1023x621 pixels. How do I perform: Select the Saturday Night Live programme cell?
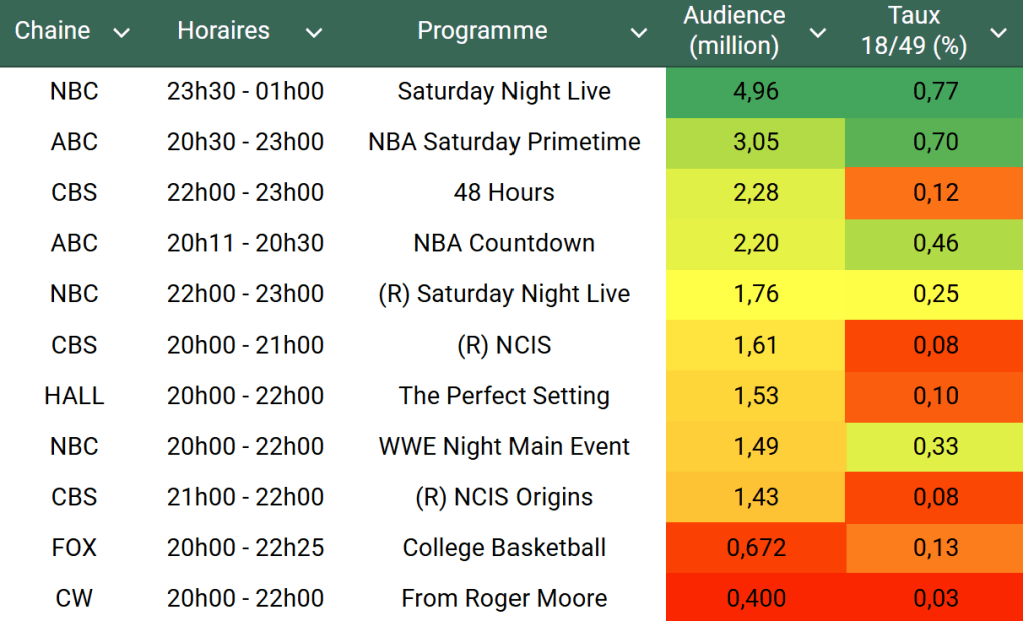click(x=504, y=92)
